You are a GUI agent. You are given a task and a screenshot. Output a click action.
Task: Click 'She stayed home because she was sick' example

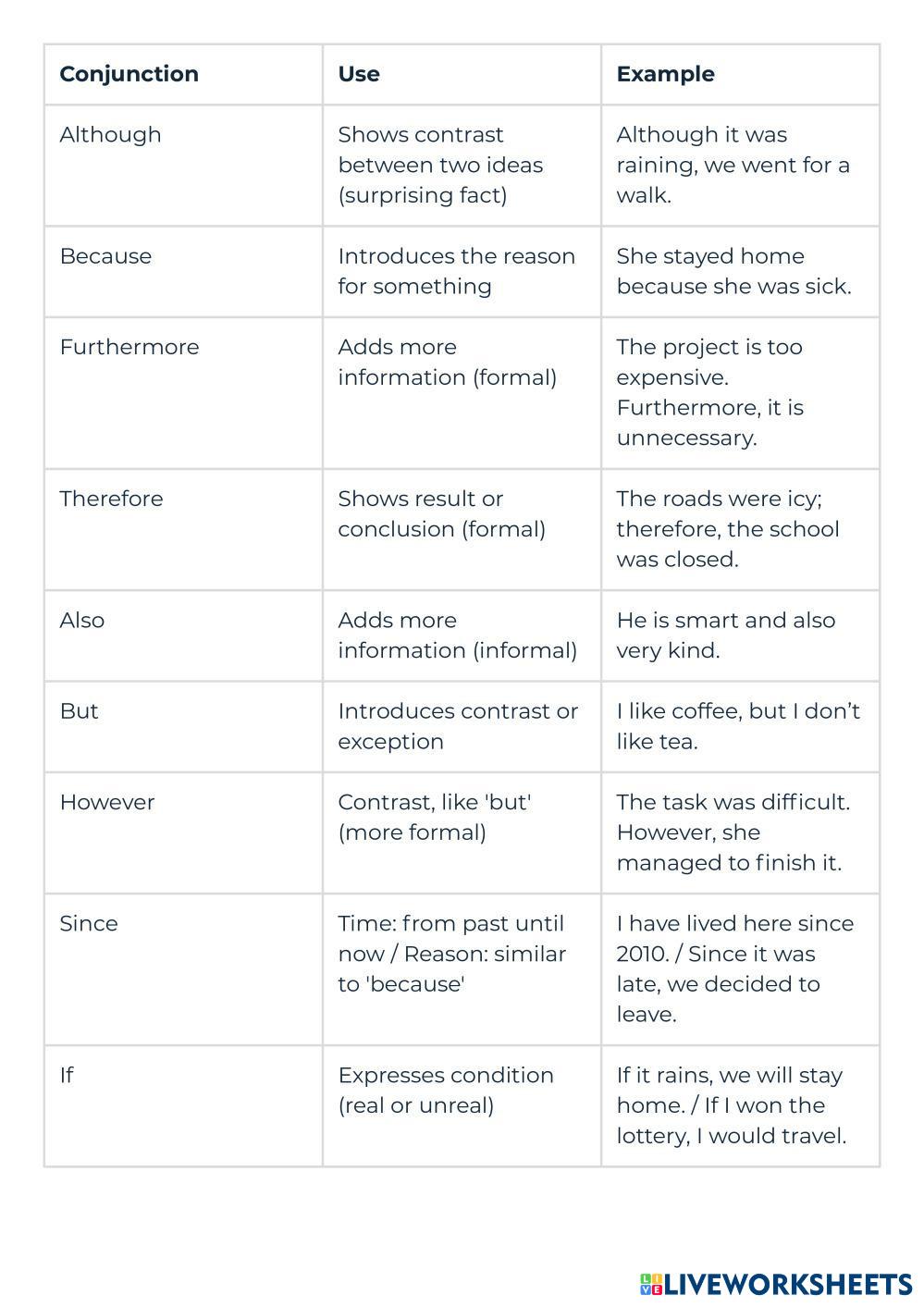733,271
